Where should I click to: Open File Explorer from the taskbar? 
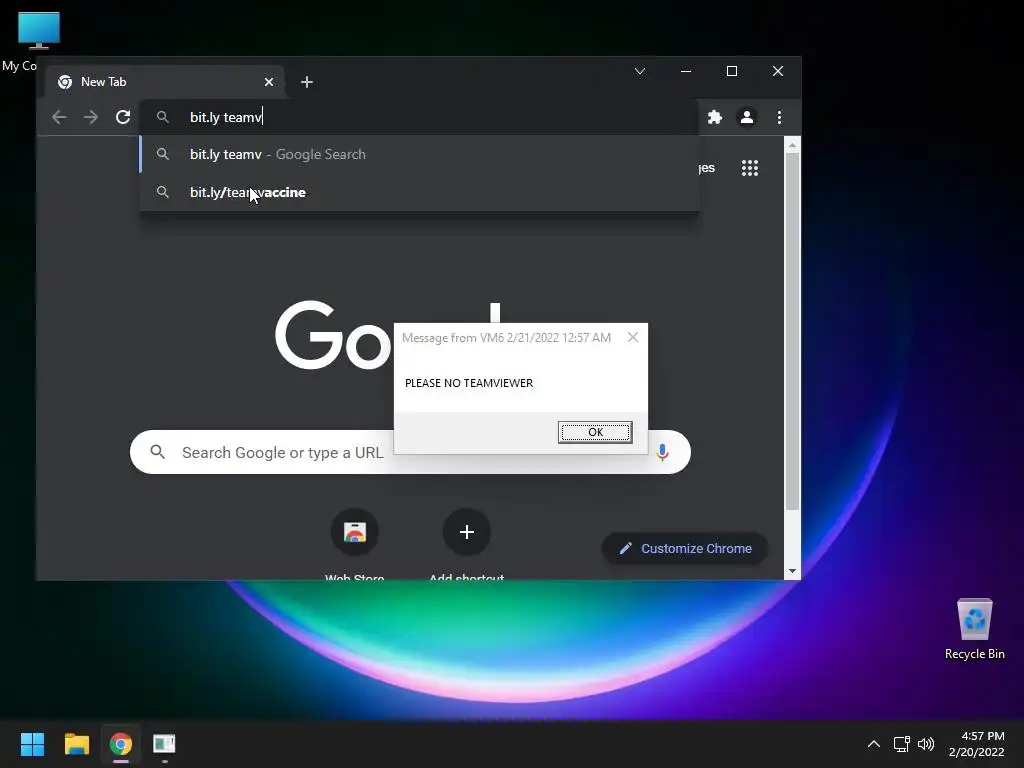76,744
